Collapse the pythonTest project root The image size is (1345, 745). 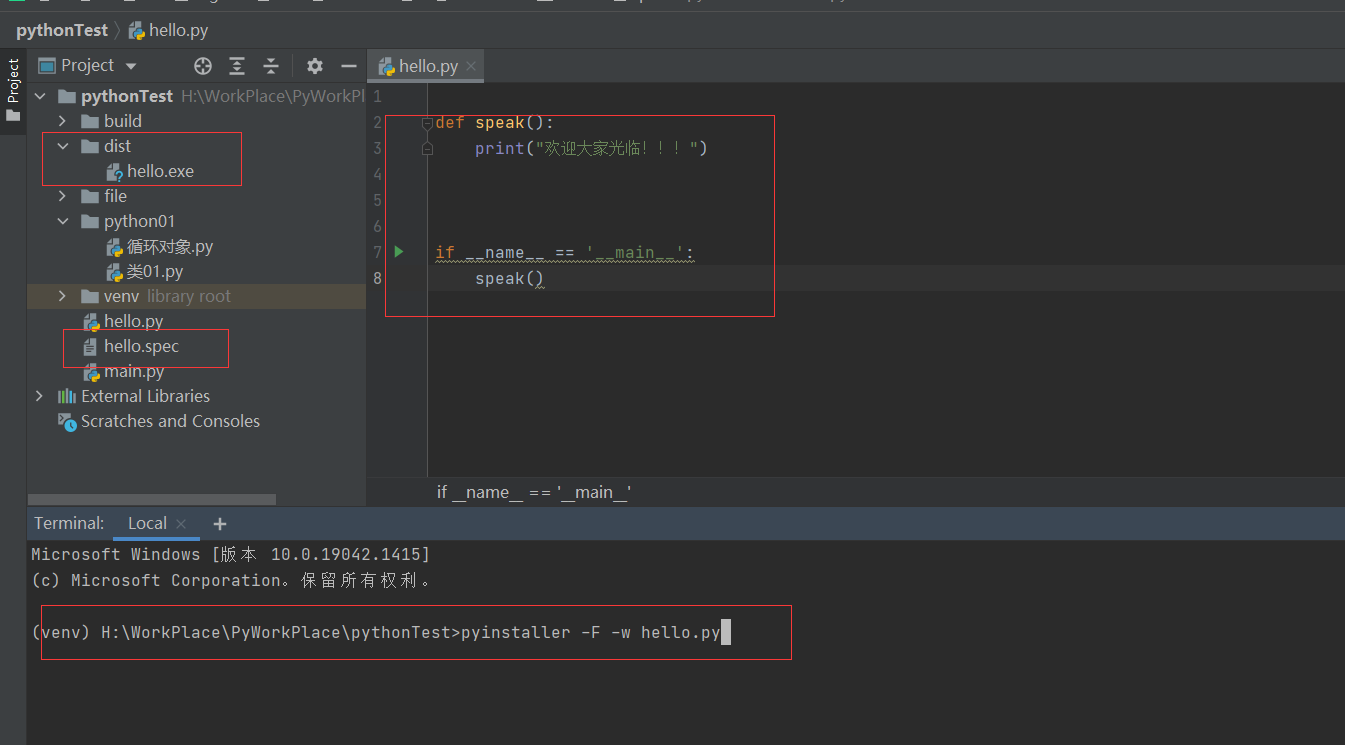point(39,95)
